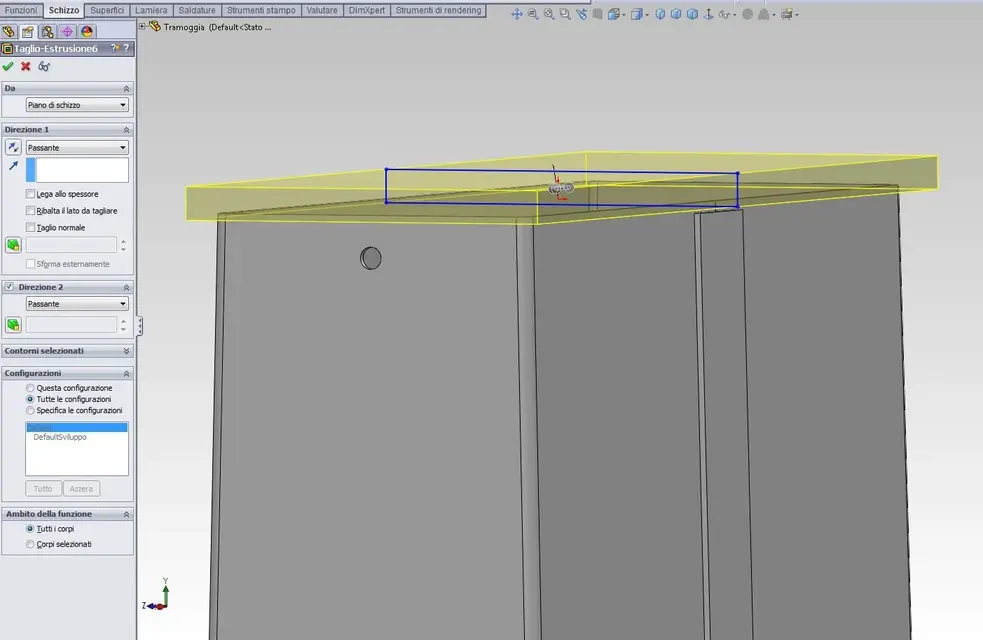Click the circular hole on the model face
Image resolution: width=983 pixels, height=640 pixels.
click(x=371, y=258)
